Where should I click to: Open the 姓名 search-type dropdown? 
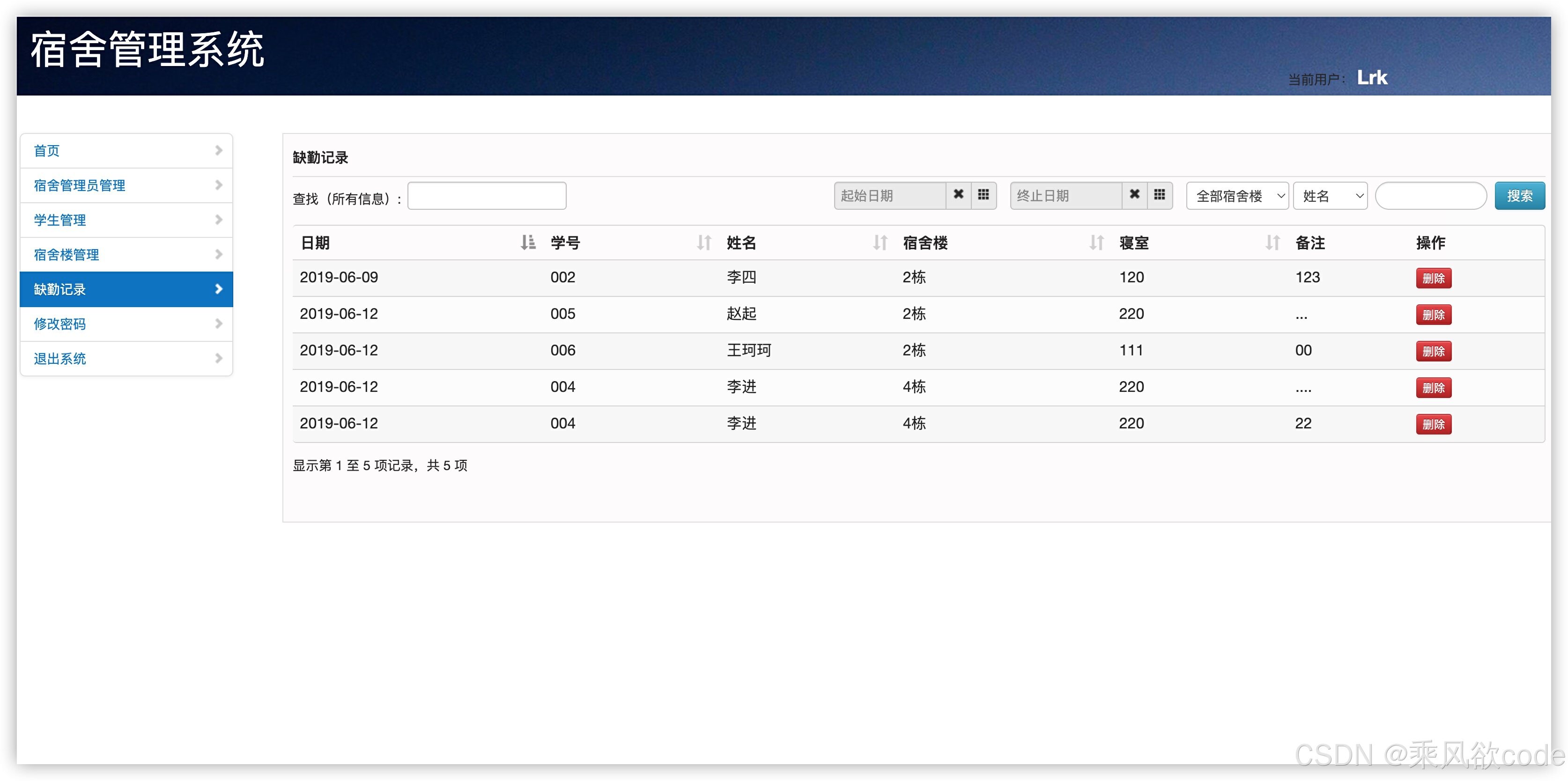click(x=1330, y=196)
